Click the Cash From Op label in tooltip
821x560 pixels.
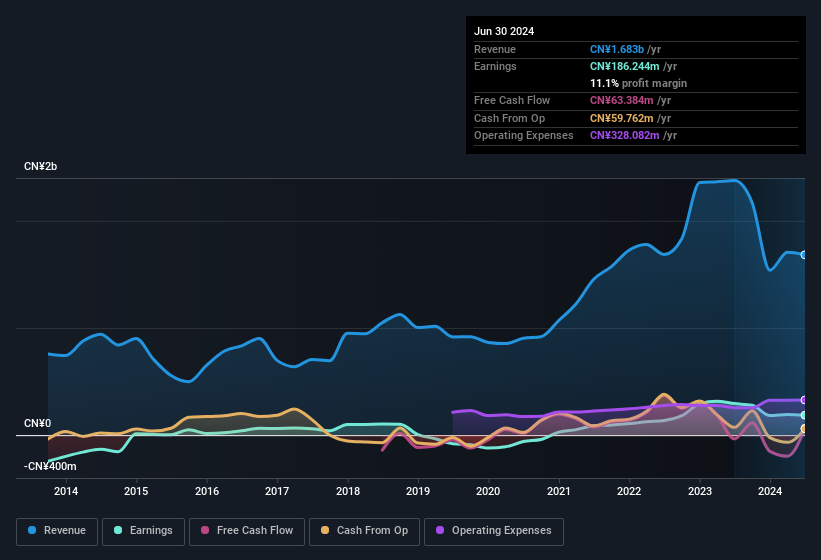click(x=509, y=118)
